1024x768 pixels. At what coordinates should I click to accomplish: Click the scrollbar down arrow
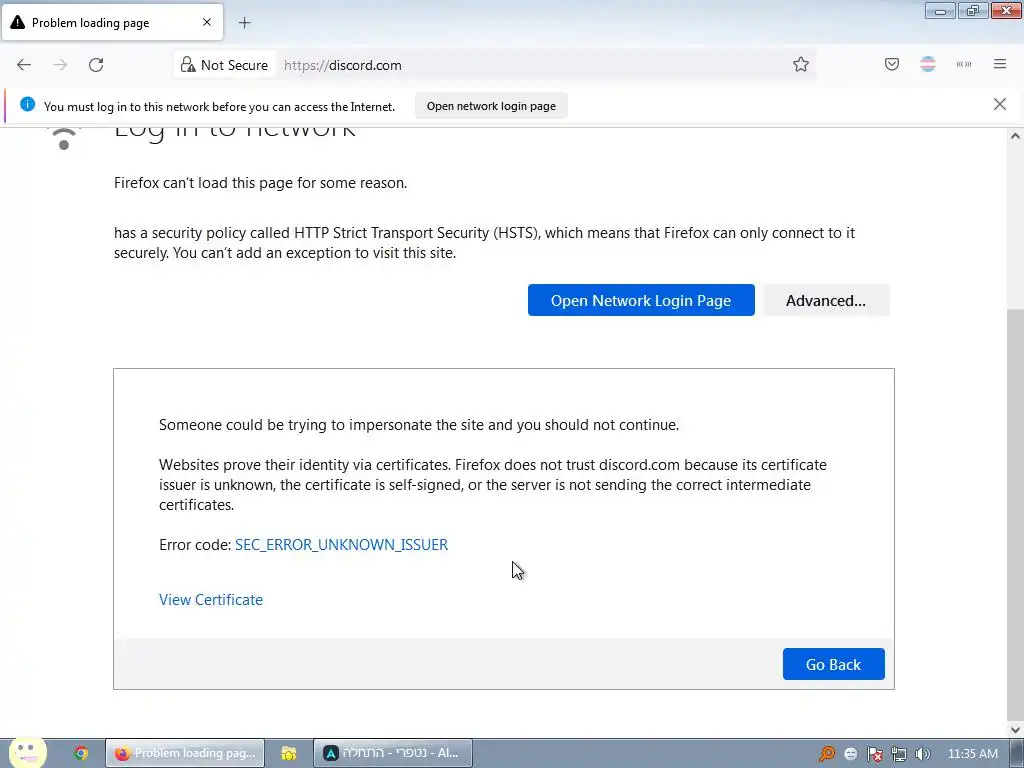(x=1015, y=729)
